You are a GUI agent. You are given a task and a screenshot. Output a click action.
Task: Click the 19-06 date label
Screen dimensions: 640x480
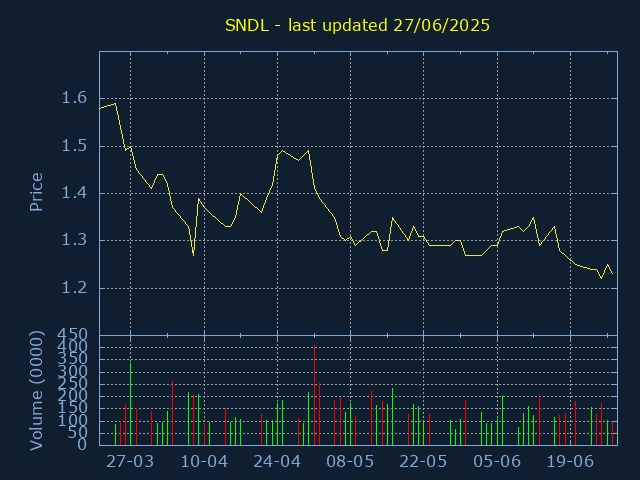[x=570, y=462]
